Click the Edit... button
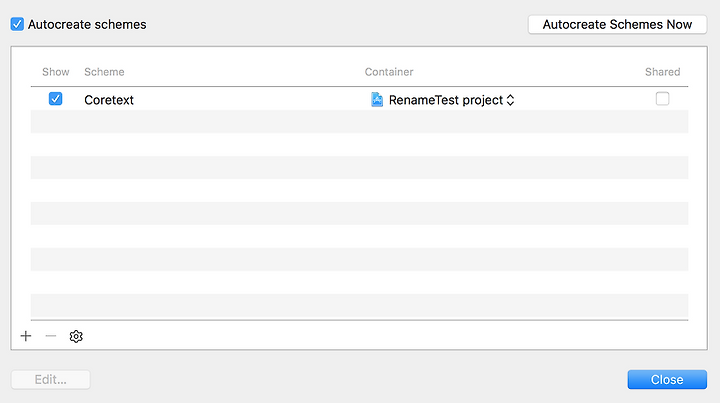720x403 pixels. tap(51, 380)
